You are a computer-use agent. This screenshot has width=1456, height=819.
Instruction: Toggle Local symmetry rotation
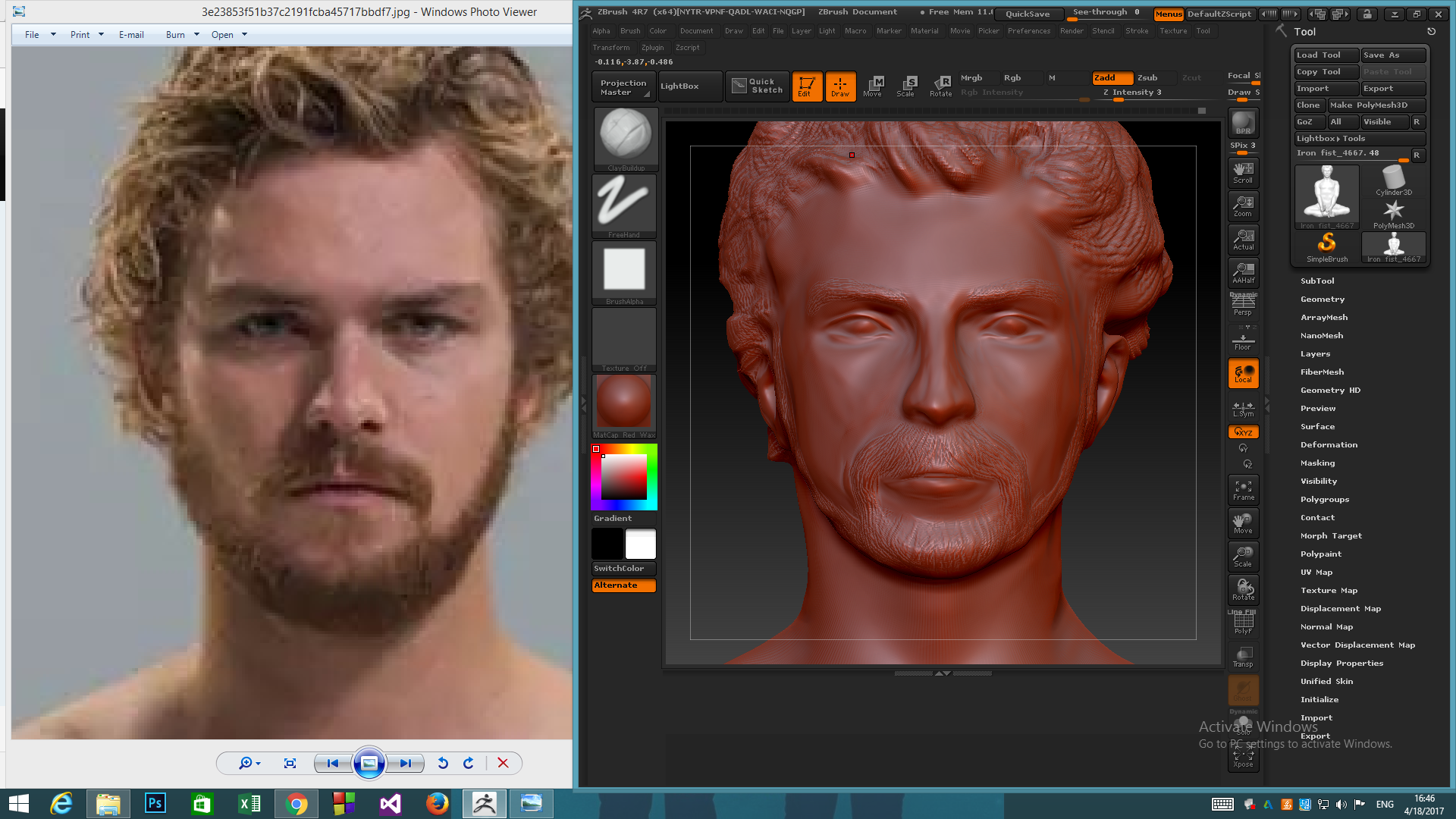point(1243,373)
